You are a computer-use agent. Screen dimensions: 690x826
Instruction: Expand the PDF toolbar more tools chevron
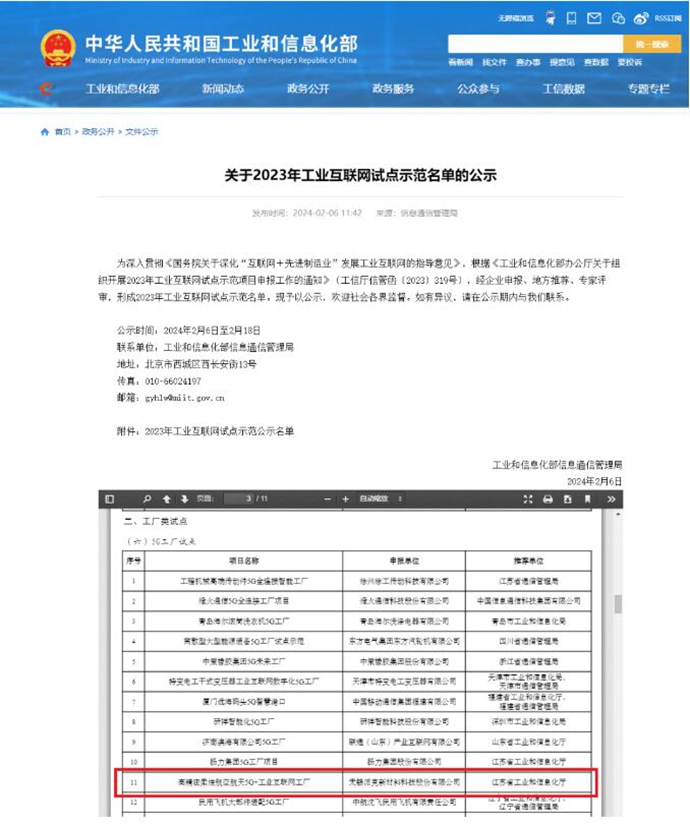tap(611, 498)
